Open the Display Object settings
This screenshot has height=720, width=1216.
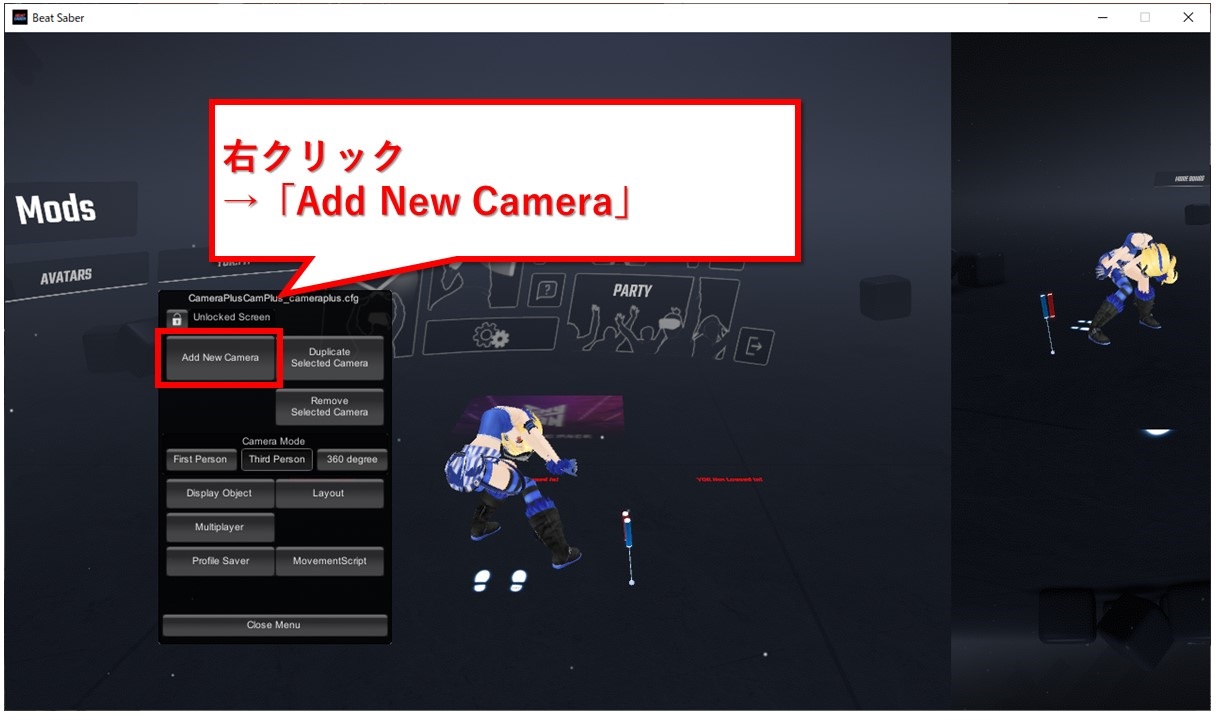pos(218,493)
